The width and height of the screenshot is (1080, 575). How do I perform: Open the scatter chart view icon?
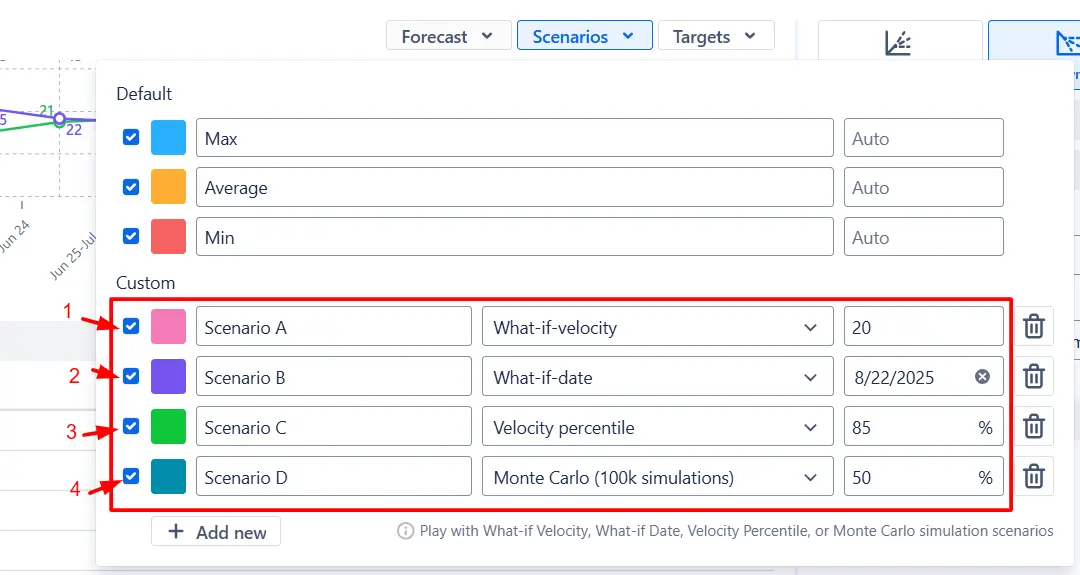pyautogui.click(x=898, y=43)
